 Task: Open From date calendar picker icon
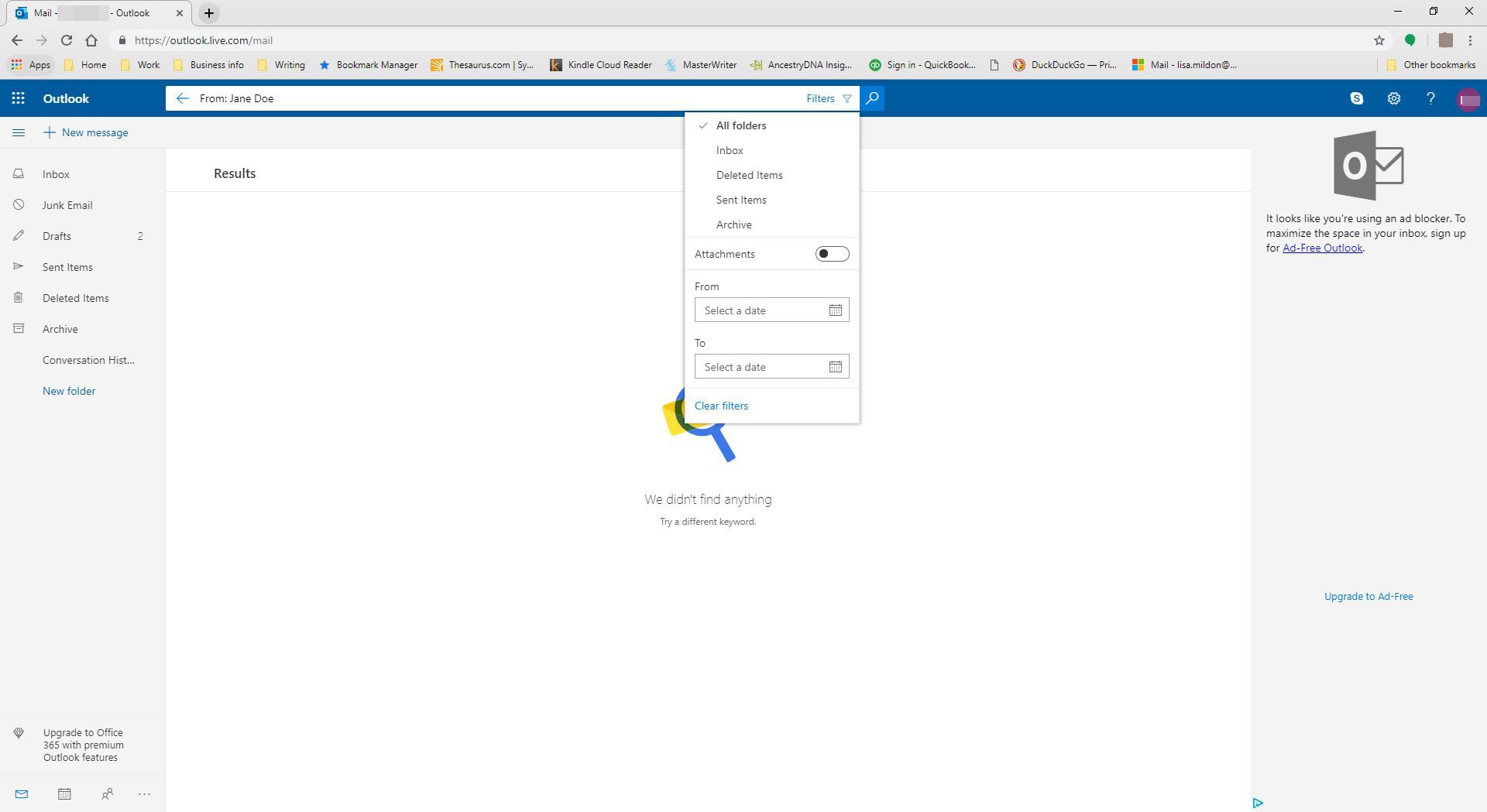coord(836,310)
